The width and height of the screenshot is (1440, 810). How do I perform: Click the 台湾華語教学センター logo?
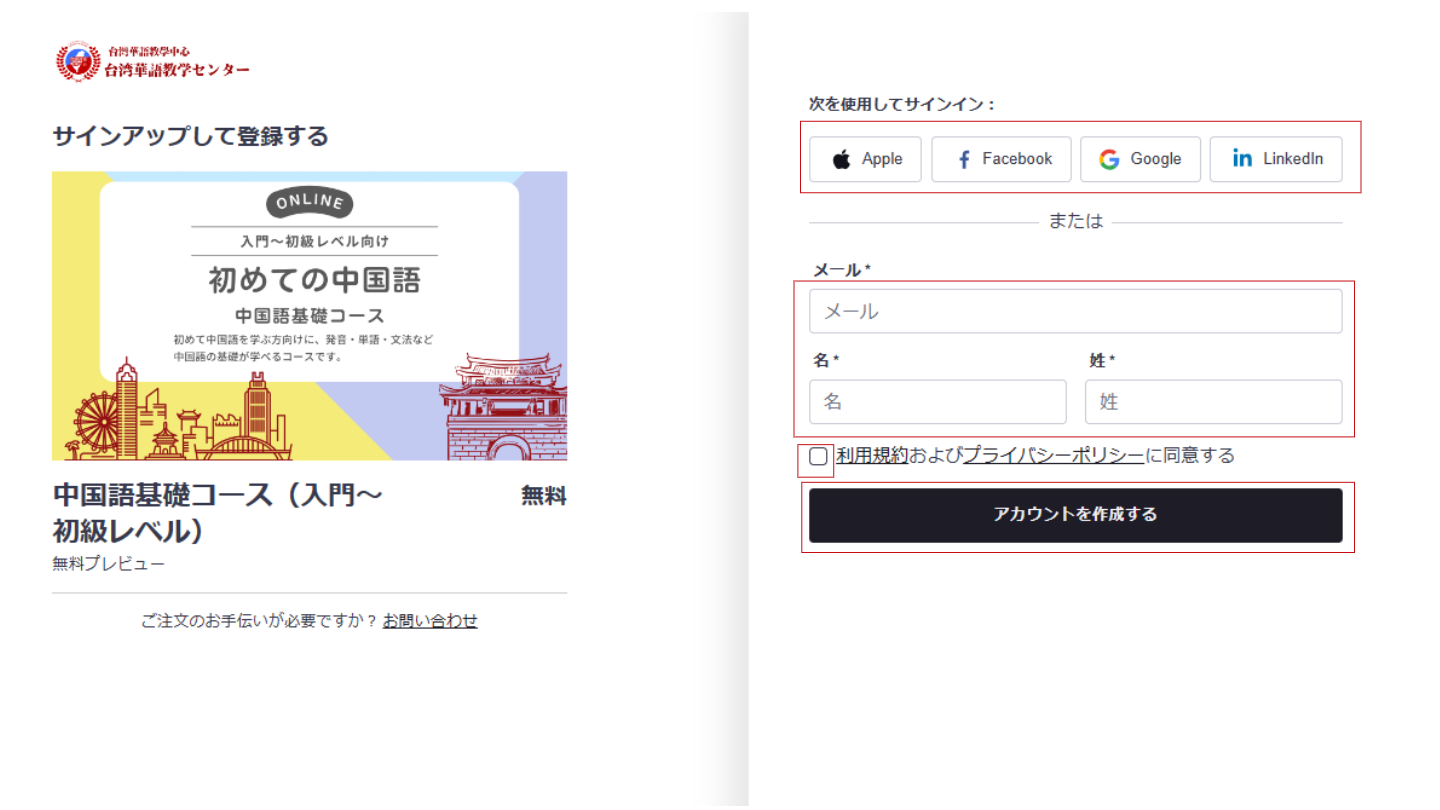tap(153, 62)
